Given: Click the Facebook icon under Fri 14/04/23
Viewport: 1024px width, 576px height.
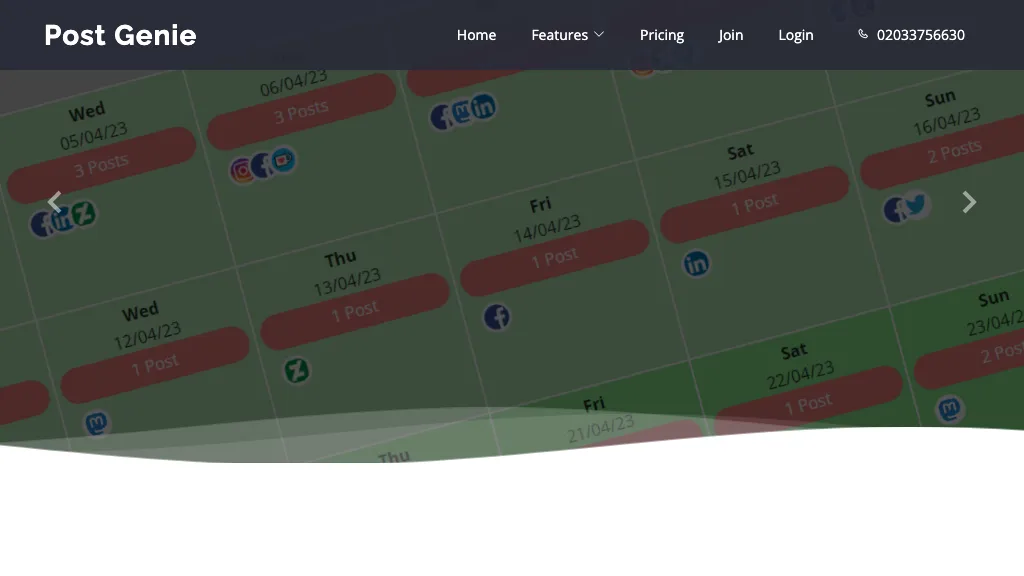Looking at the screenshot, I should click(497, 318).
